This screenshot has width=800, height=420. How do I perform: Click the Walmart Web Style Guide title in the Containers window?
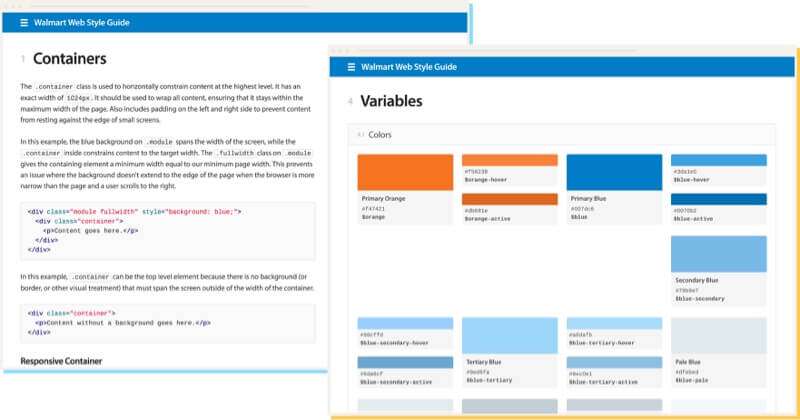82,22
